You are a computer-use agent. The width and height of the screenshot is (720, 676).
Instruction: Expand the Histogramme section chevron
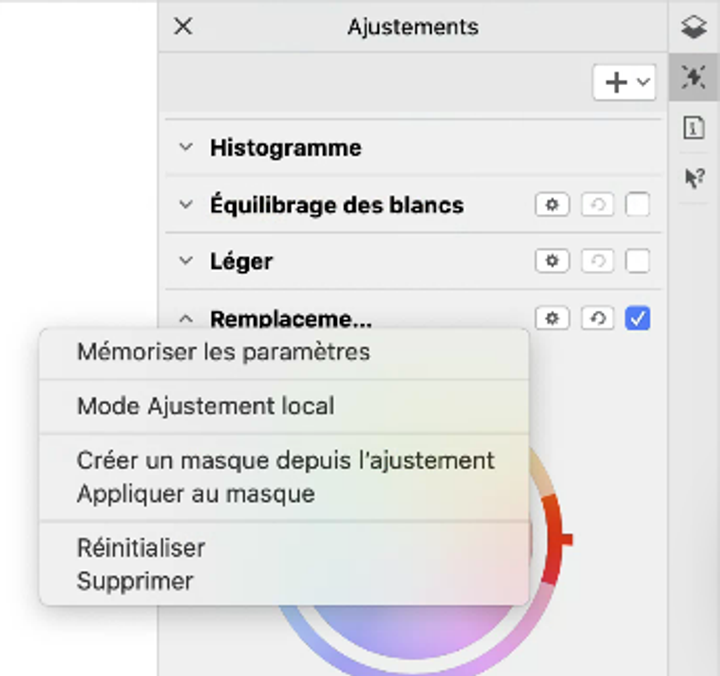tap(185, 148)
